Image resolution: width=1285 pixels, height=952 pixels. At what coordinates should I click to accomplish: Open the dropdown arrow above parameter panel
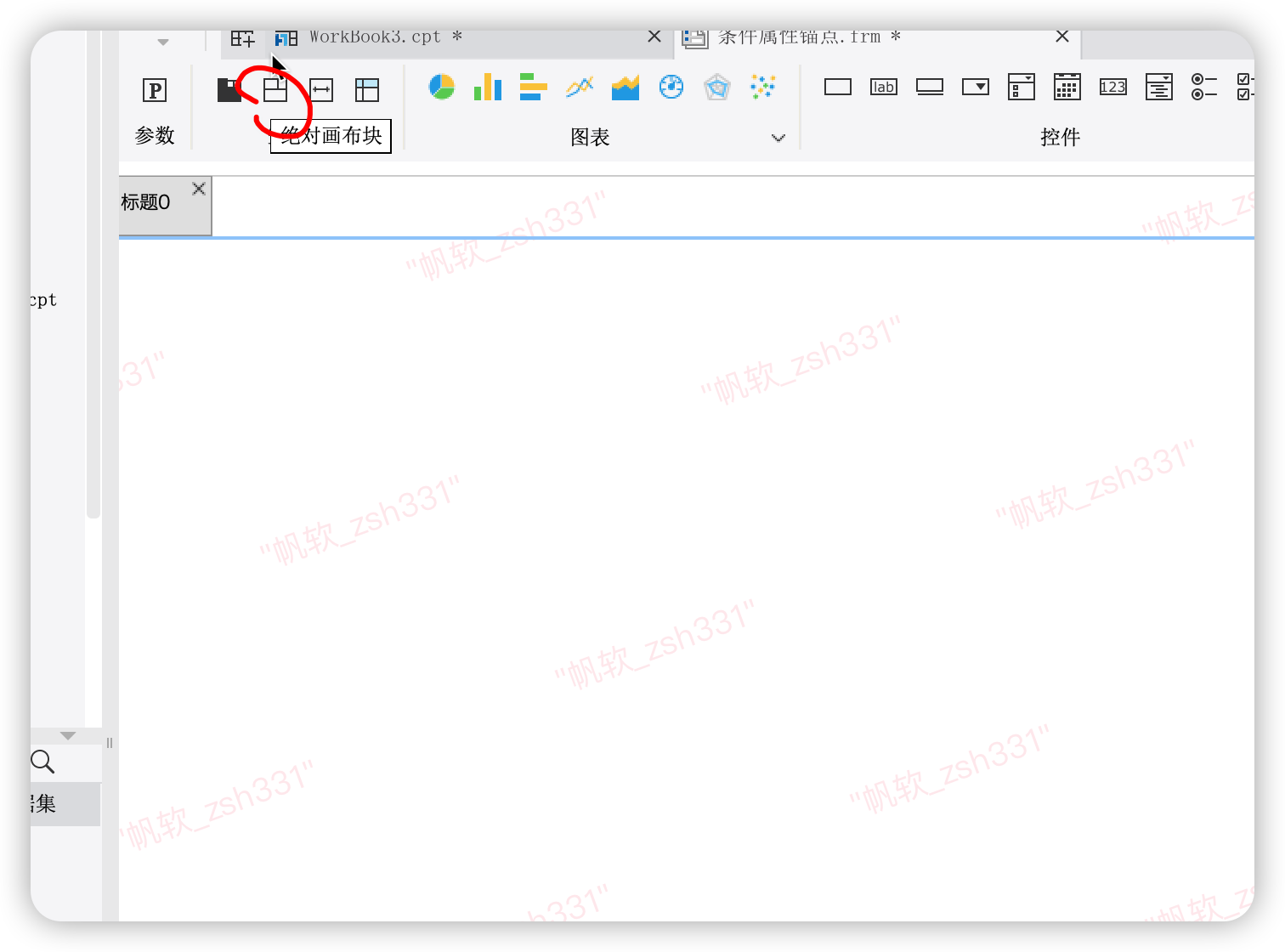pos(163,42)
